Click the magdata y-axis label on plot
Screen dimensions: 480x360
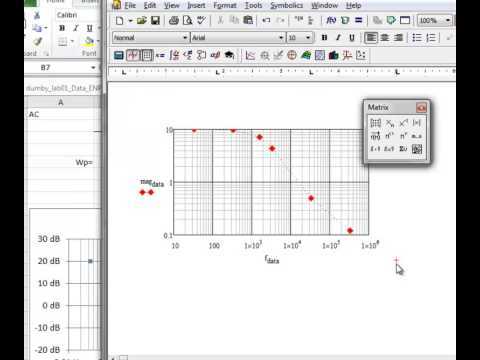point(152,183)
